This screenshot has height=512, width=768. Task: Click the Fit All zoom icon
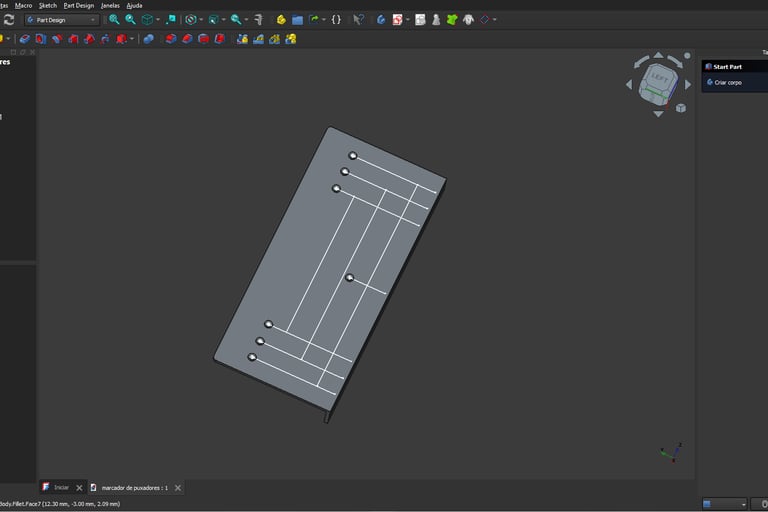[x=114, y=19]
